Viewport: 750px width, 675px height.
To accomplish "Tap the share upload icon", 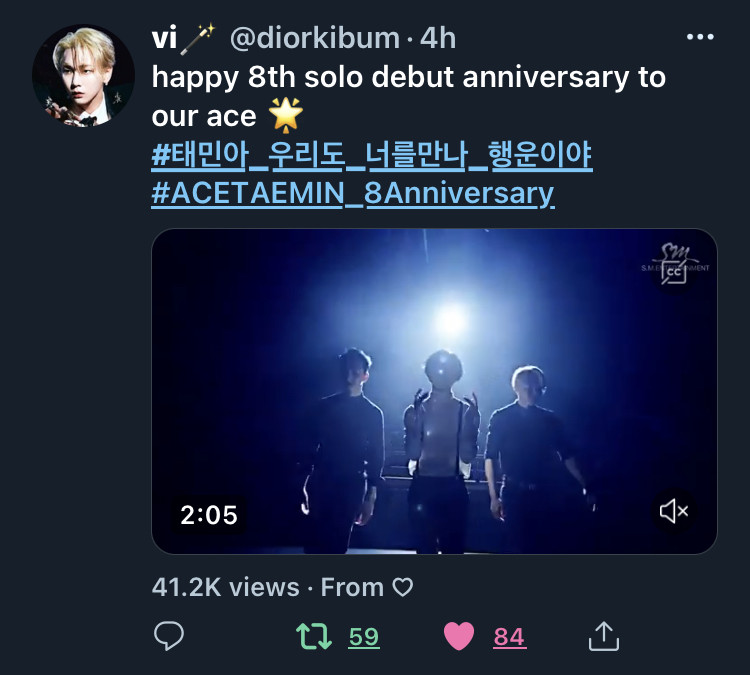I will [604, 636].
